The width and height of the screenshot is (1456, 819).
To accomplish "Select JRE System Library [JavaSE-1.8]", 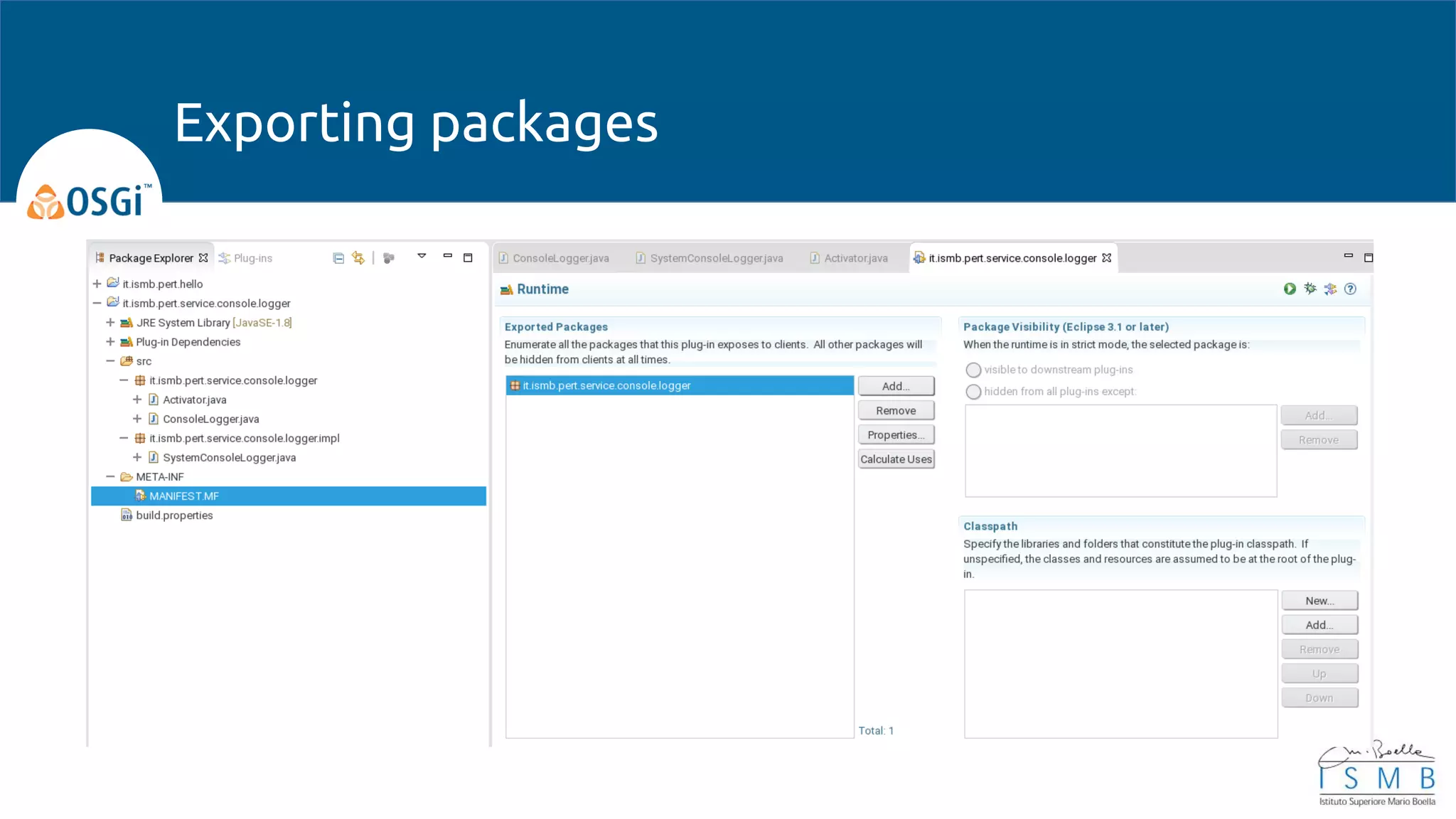I will (206, 322).
